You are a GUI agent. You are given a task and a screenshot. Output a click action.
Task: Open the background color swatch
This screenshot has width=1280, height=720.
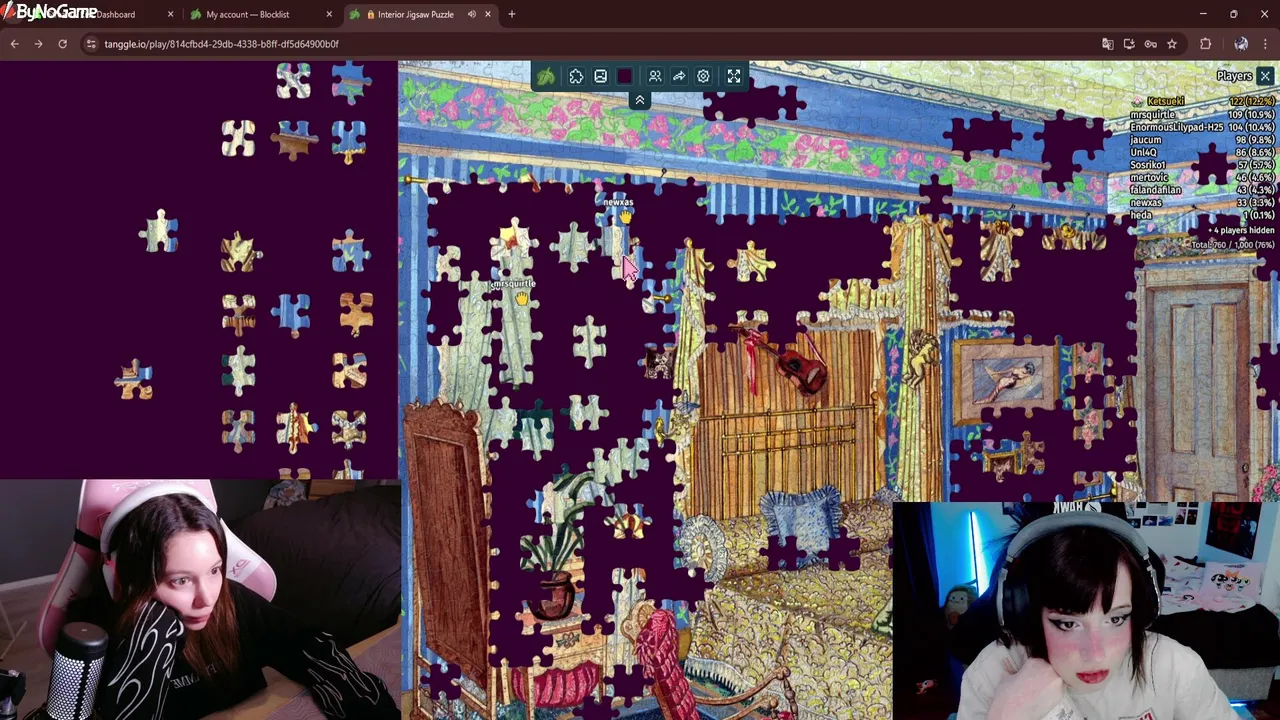pos(625,76)
